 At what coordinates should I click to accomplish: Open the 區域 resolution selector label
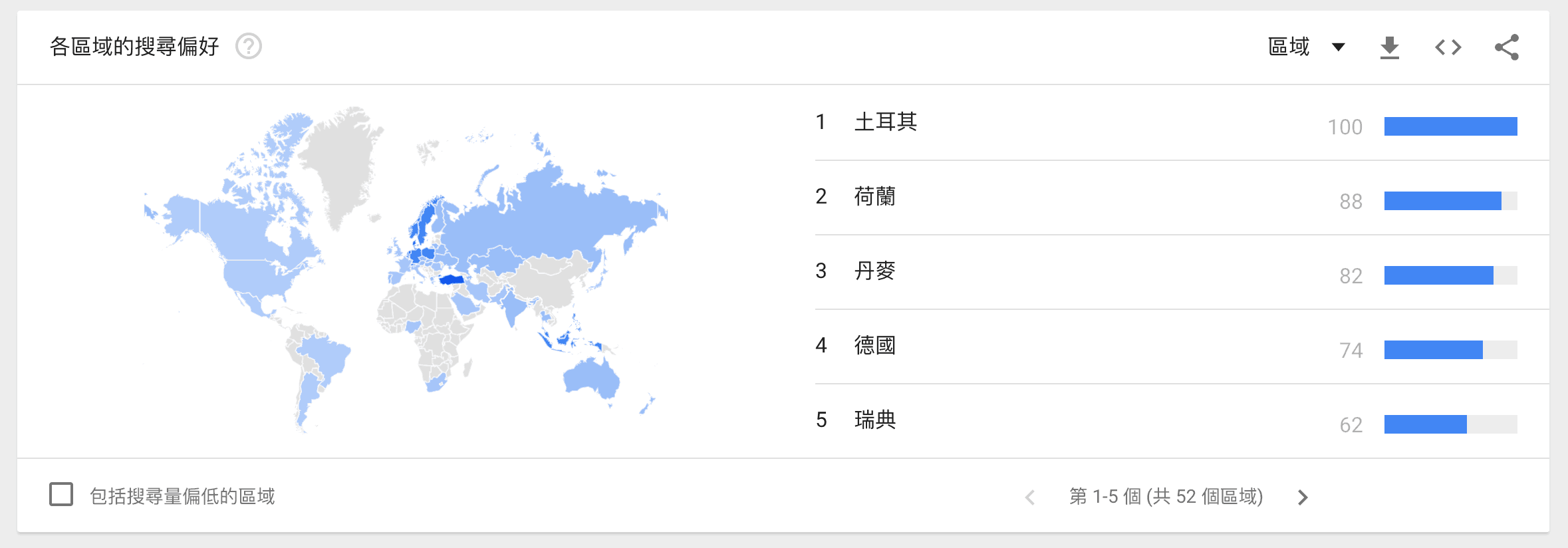coord(1289,47)
